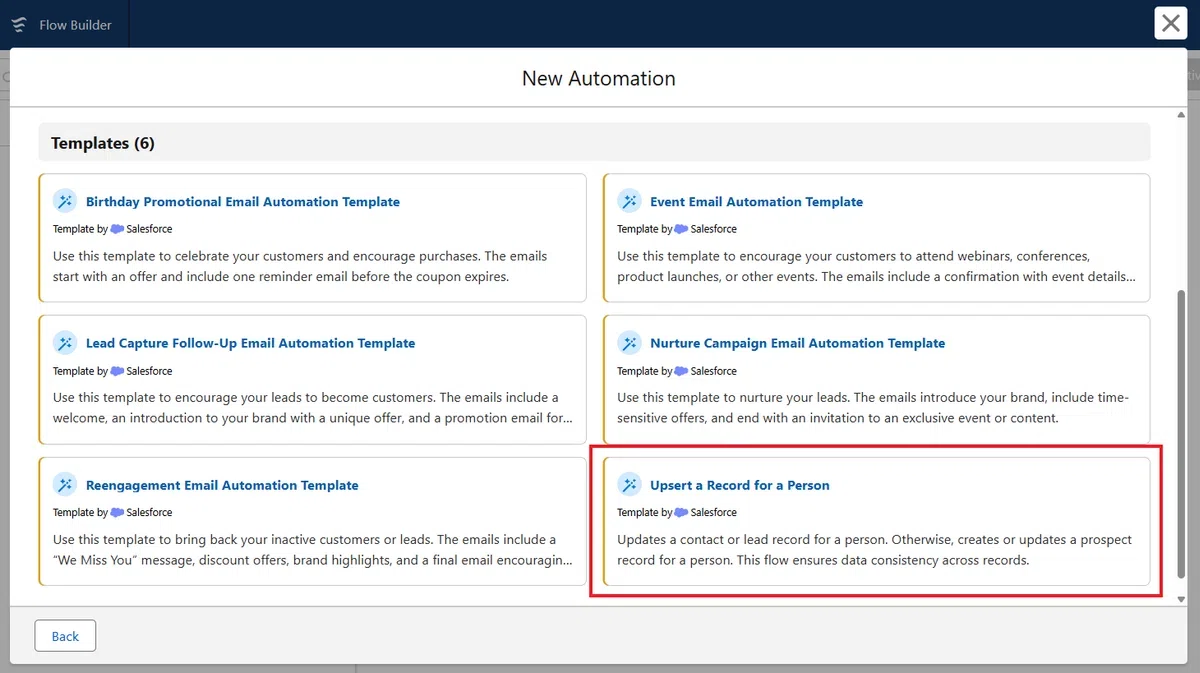Click the Flow Builder logo icon

pos(19,24)
